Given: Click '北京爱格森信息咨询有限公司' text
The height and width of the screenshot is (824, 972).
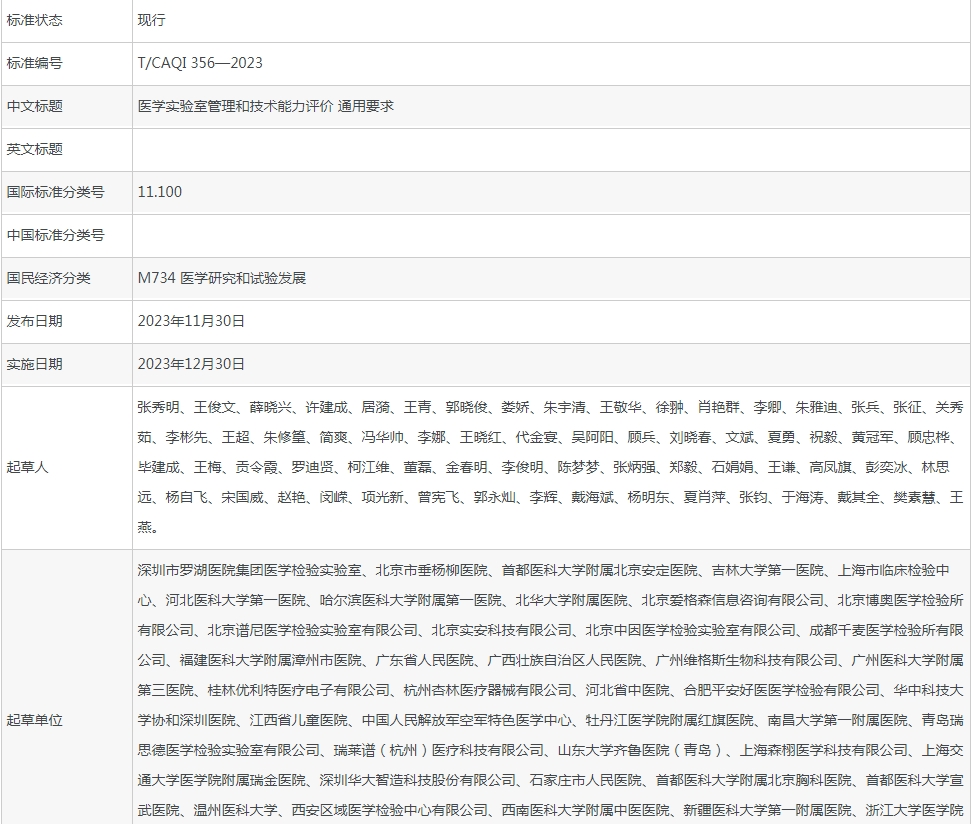Looking at the screenshot, I should click(733, 600).
